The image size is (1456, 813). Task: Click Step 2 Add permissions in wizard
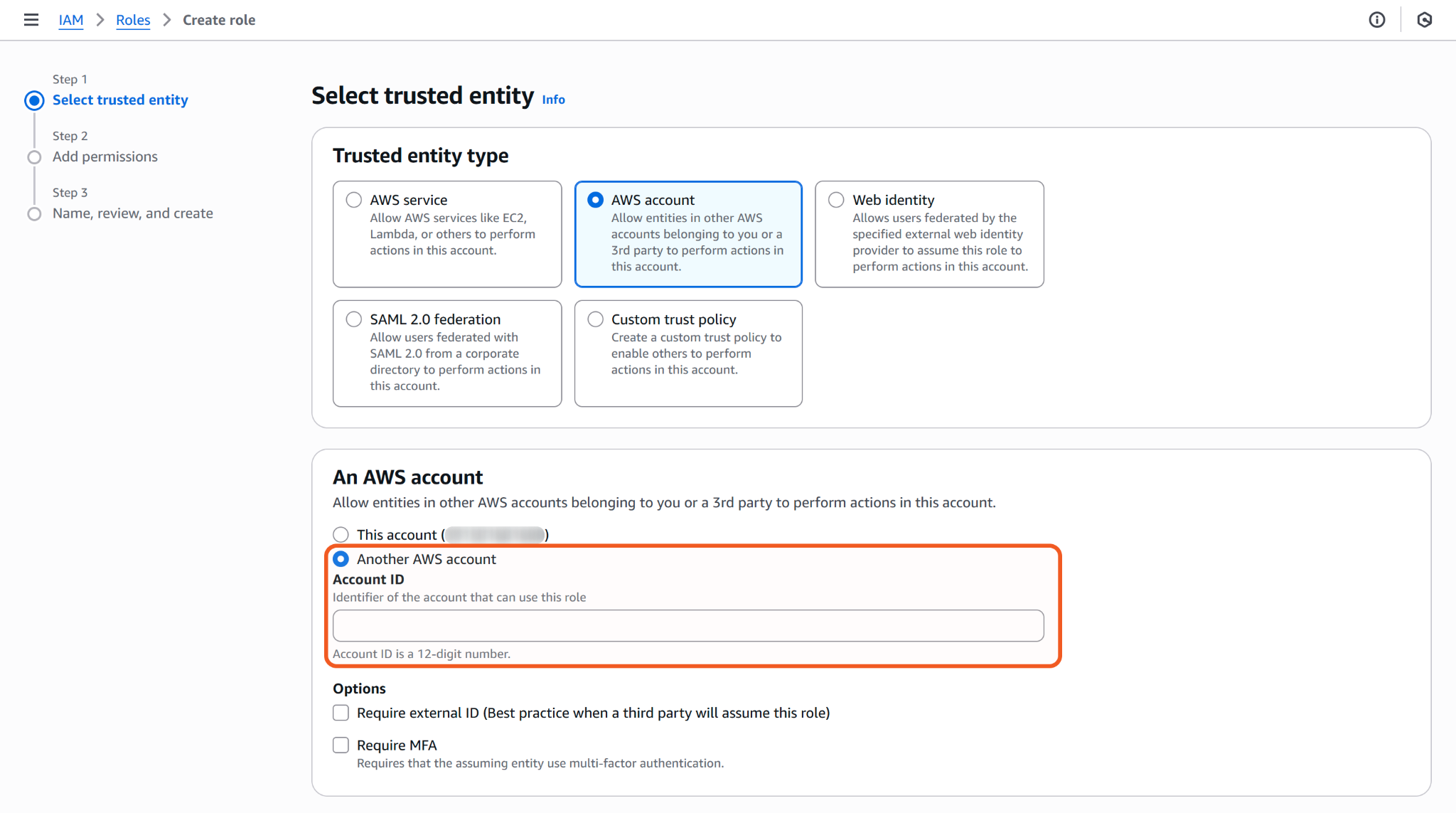105,156
